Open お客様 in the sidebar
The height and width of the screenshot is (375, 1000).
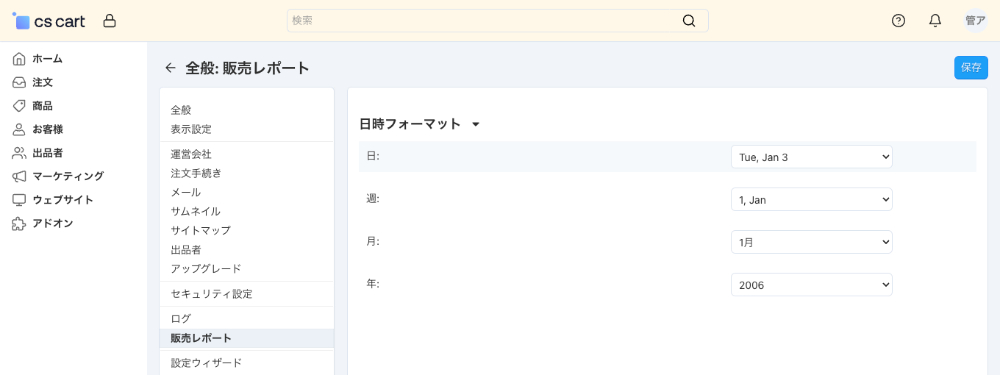point(47,129)
